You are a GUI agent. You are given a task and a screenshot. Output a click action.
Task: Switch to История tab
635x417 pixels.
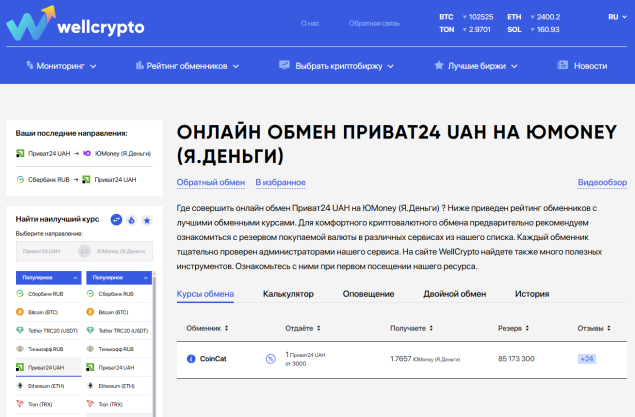(532, 294)
